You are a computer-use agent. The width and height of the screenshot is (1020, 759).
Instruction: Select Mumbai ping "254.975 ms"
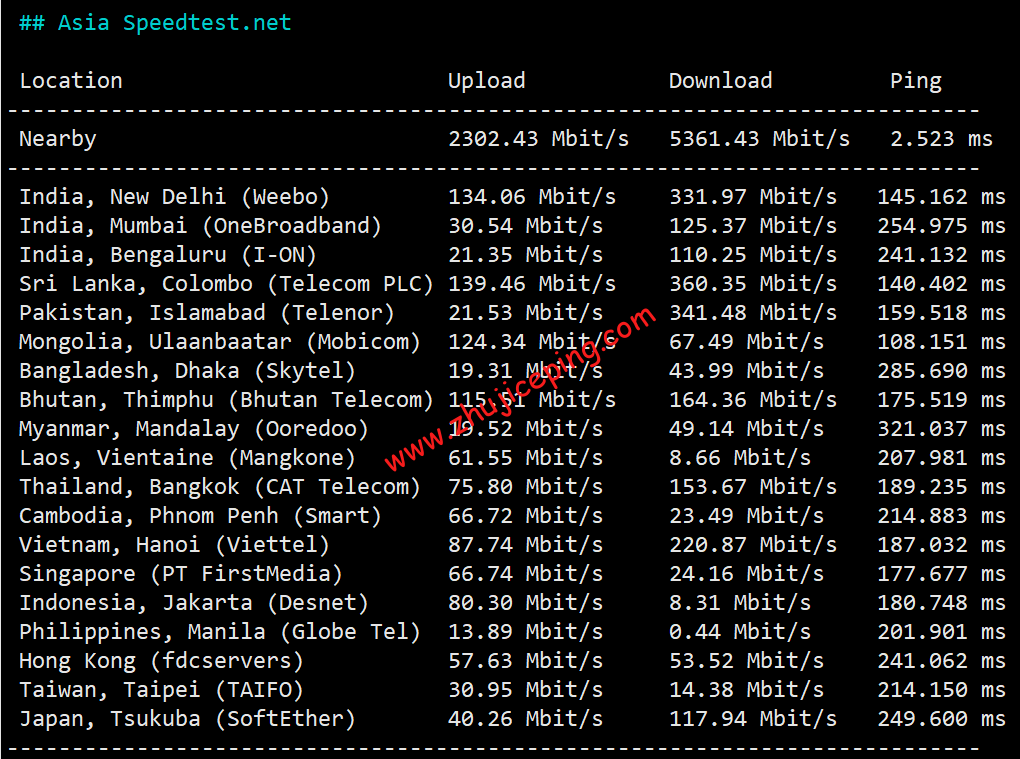941,226
